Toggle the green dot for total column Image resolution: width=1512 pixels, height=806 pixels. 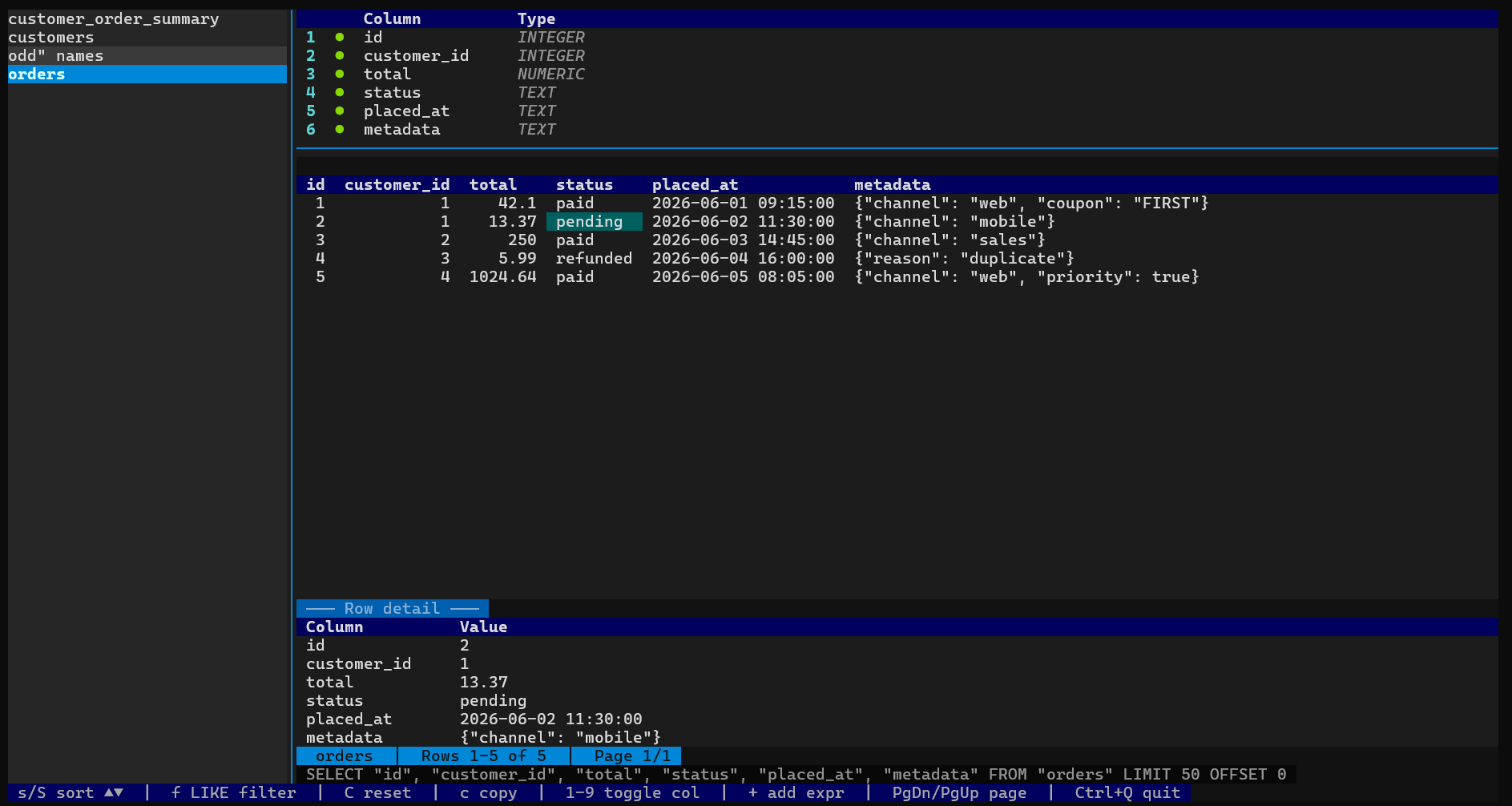point(340,74)
